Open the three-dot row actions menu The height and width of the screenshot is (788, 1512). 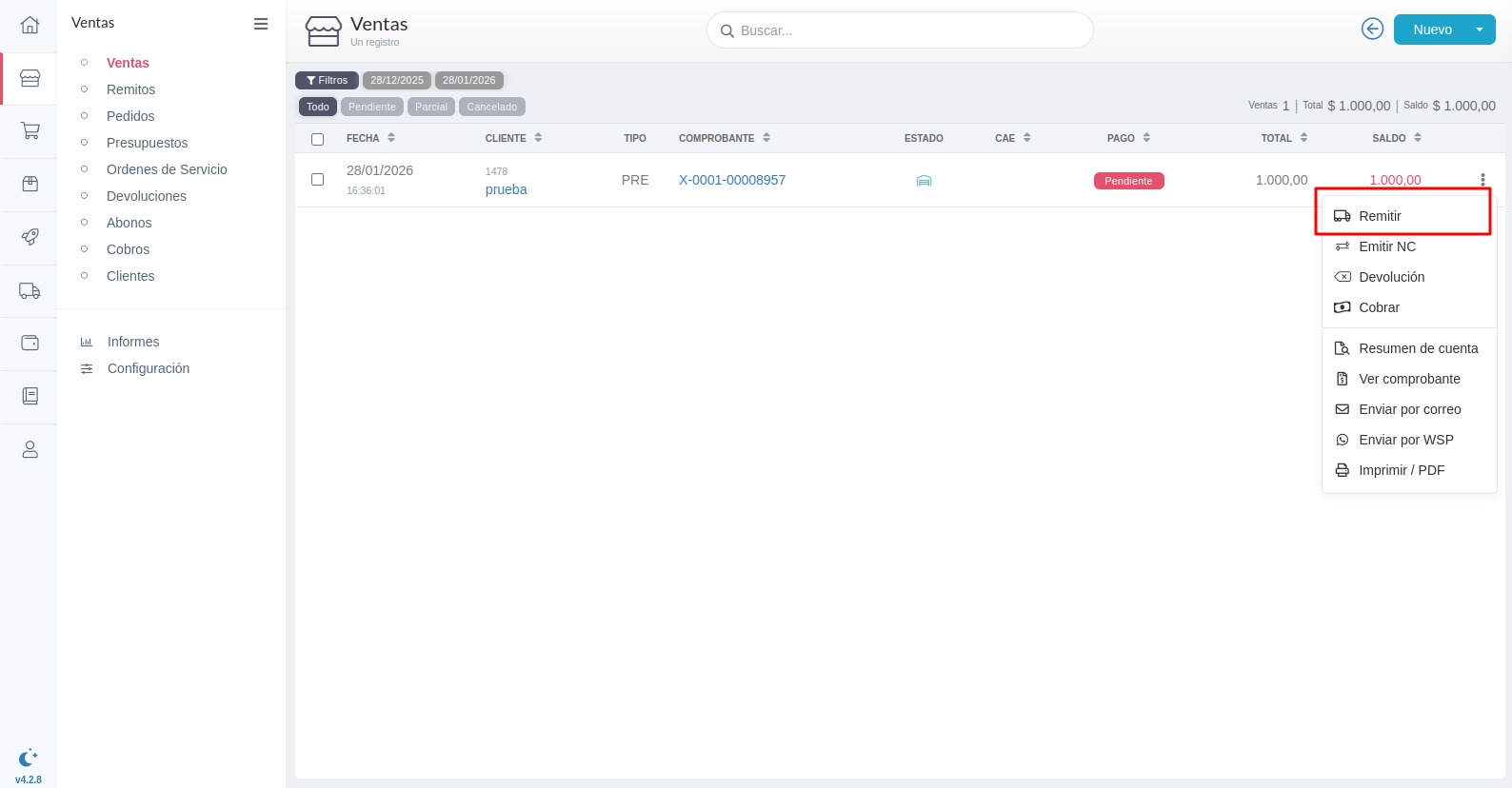point(1482,180)
